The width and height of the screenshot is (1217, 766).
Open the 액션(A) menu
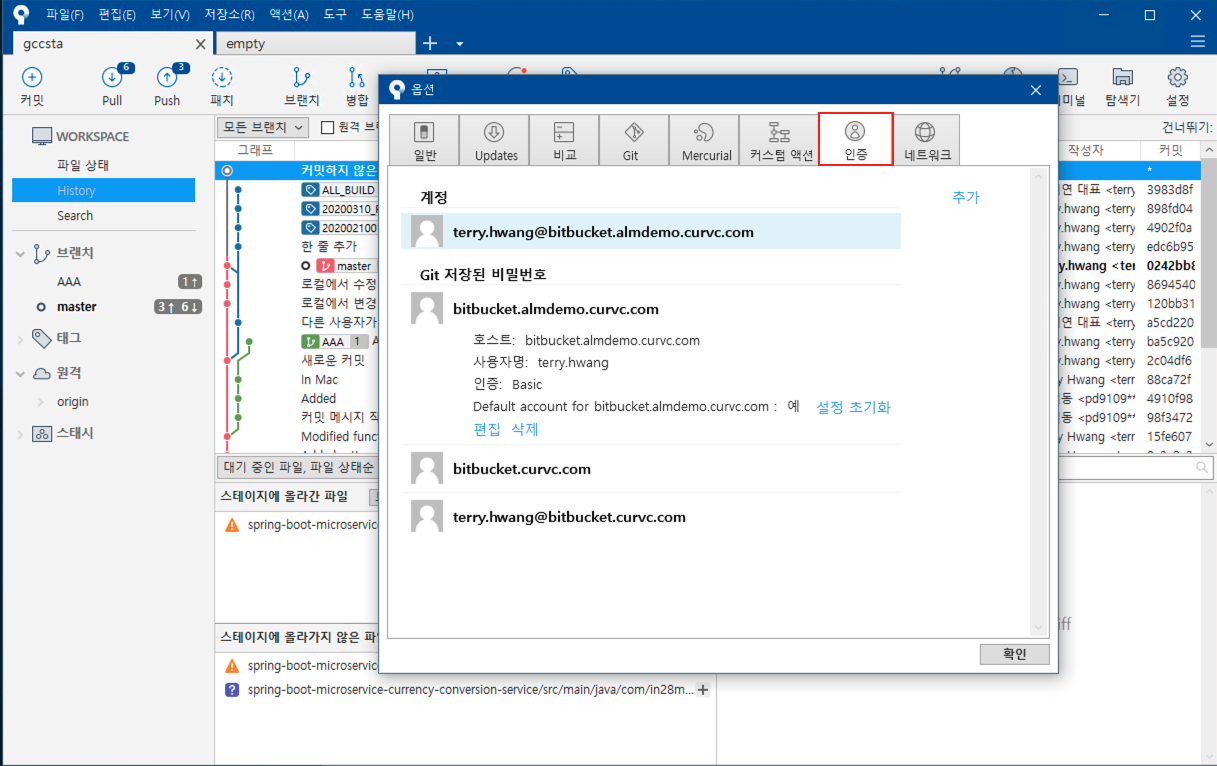[289, 15]
